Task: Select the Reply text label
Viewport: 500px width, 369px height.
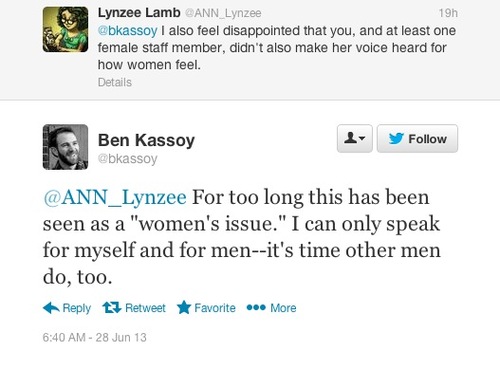Action: pyautogui.click(x=77, y=308)
